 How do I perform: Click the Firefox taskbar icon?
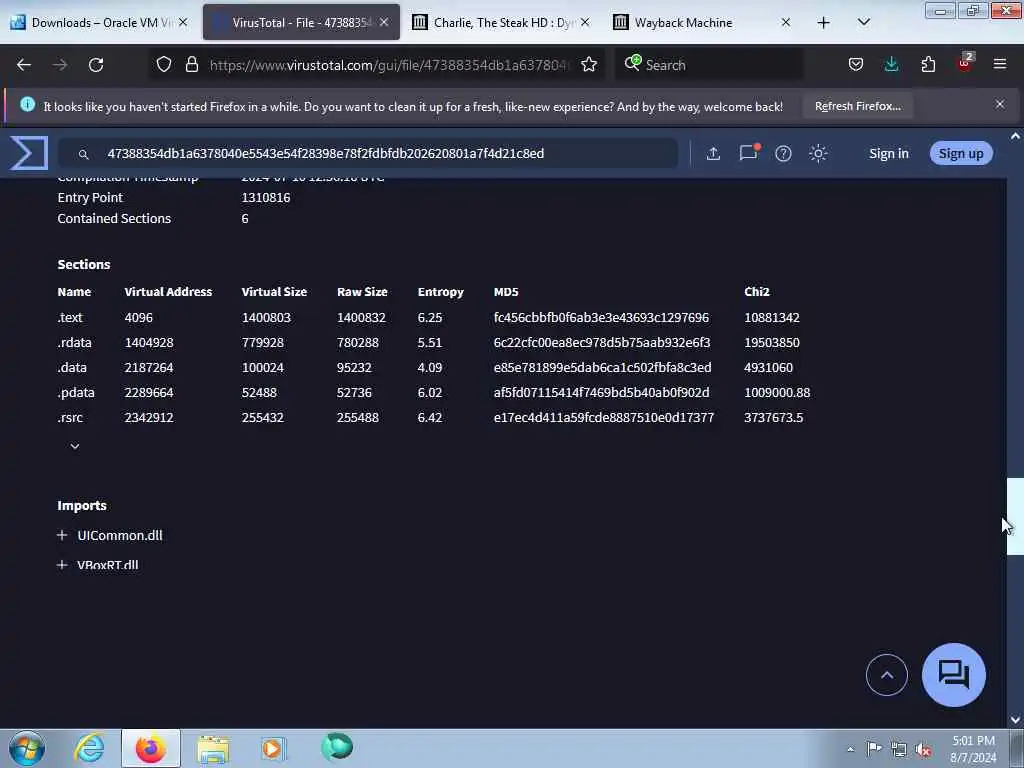pyautogui.click(x=151, y=748)
